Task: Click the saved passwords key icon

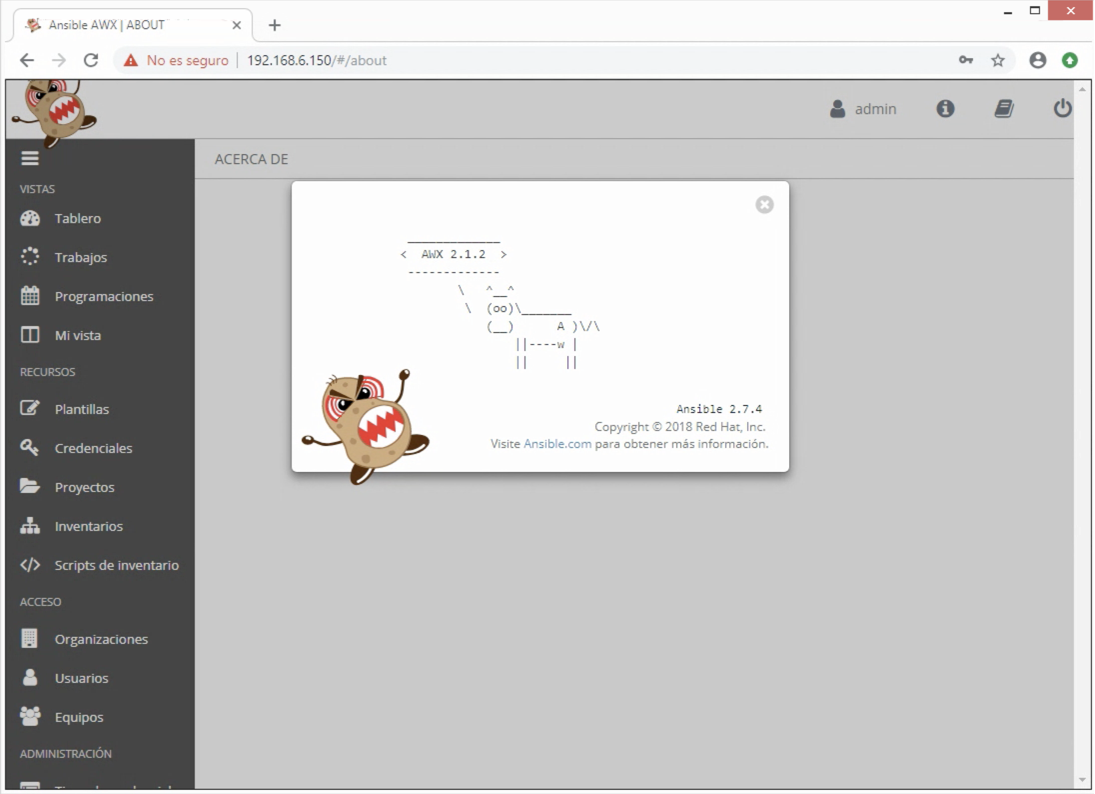Action: (x=966, y=60)
